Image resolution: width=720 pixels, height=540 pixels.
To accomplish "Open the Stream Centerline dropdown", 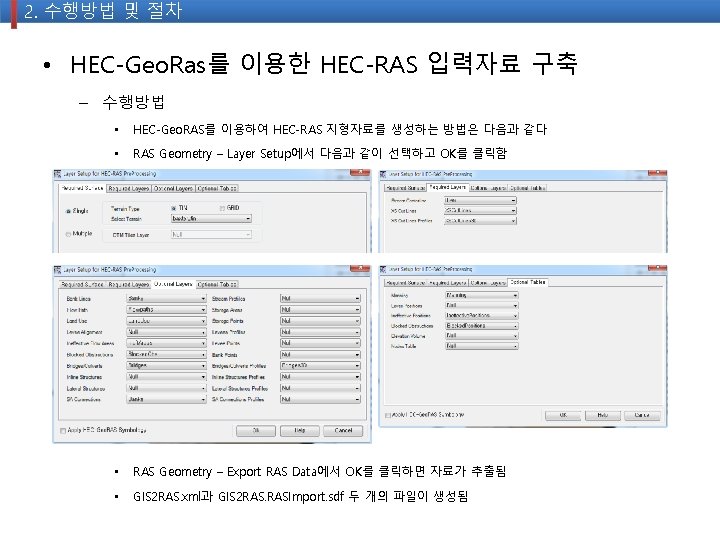I will click(x=480, y=200).
